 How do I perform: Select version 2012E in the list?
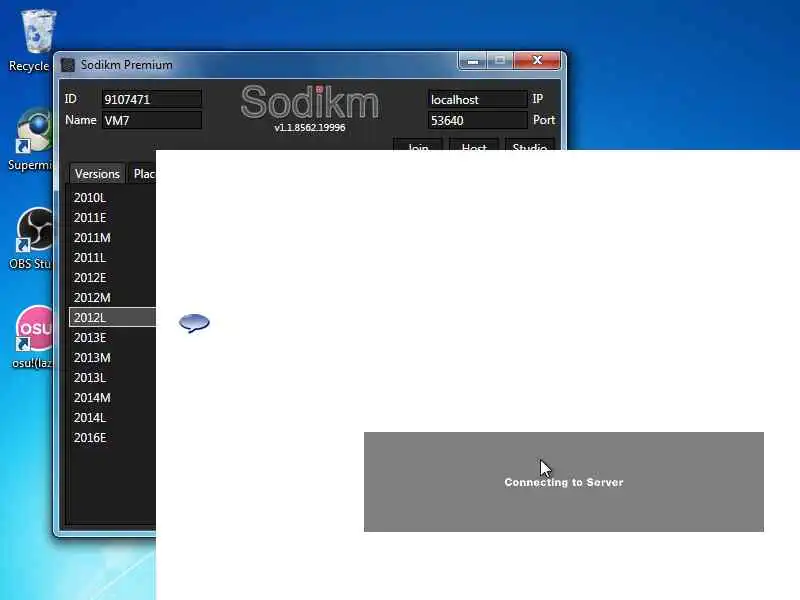(x=112, y=278)
